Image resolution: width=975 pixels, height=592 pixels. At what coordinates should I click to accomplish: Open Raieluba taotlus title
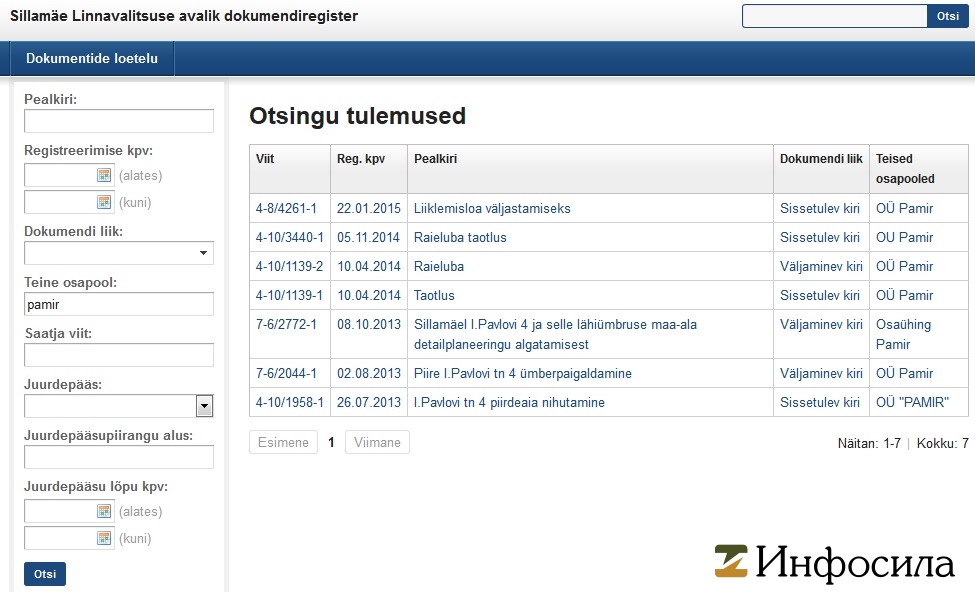460,238
